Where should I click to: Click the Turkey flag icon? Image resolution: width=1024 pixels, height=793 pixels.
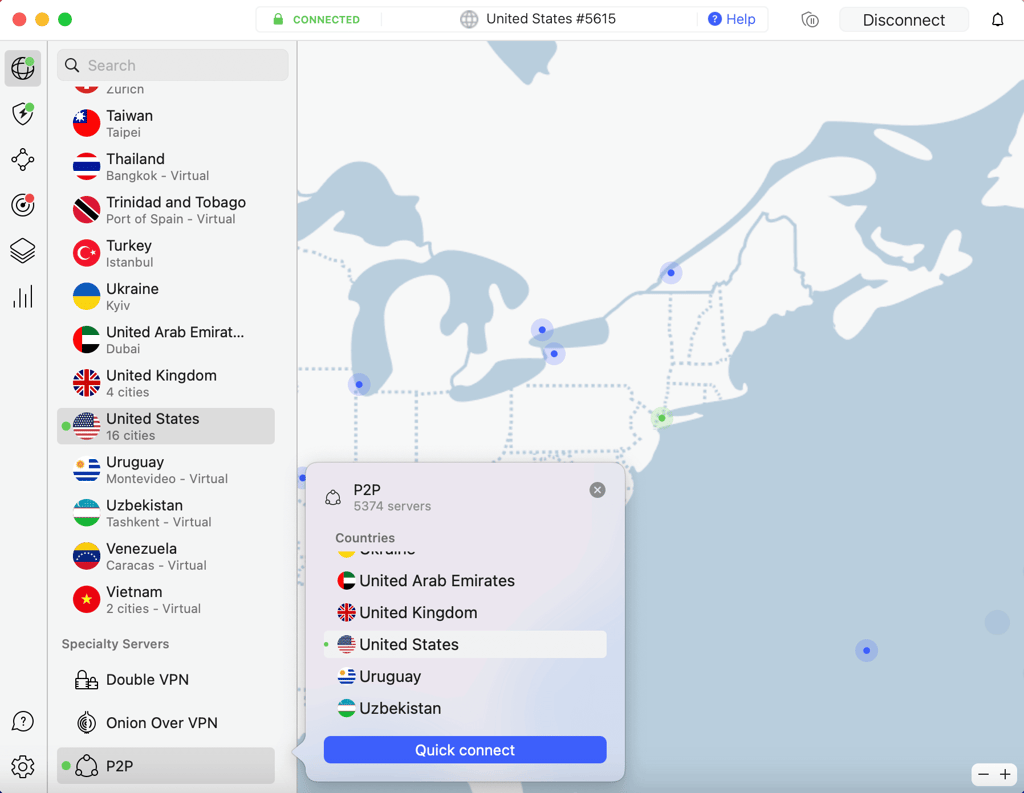point(86,253)
